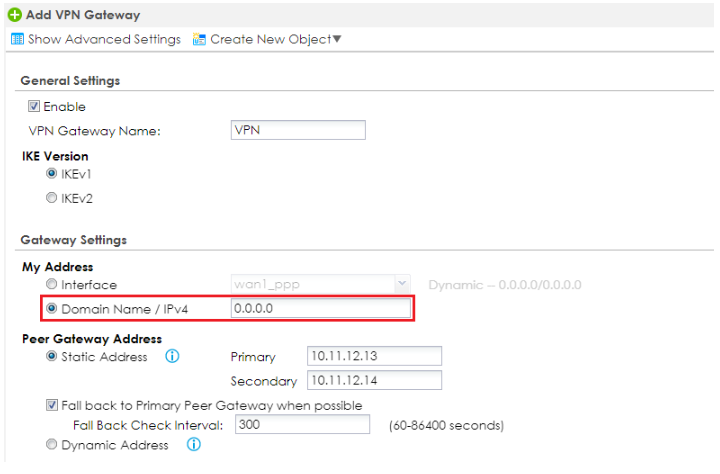Toggle the Enable checkbox
The image size is (720, 474).
(x=34, y=107)
